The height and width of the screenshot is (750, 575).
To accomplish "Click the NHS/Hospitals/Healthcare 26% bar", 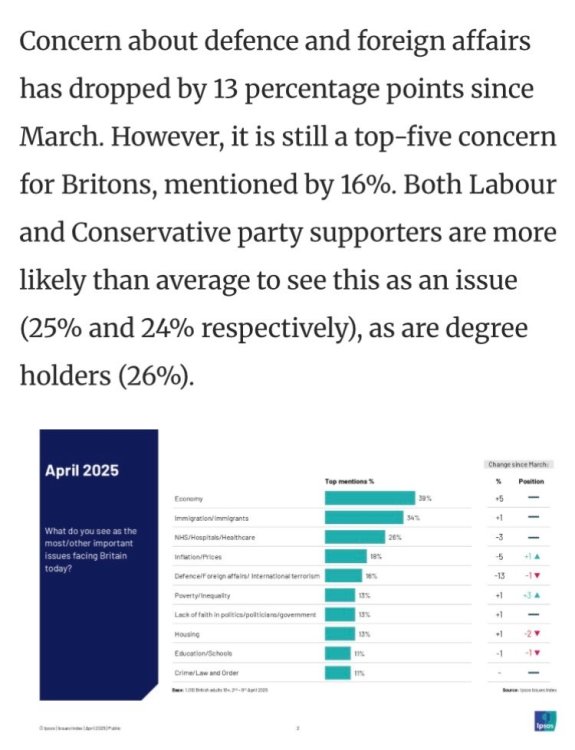I will coord(355,537).
